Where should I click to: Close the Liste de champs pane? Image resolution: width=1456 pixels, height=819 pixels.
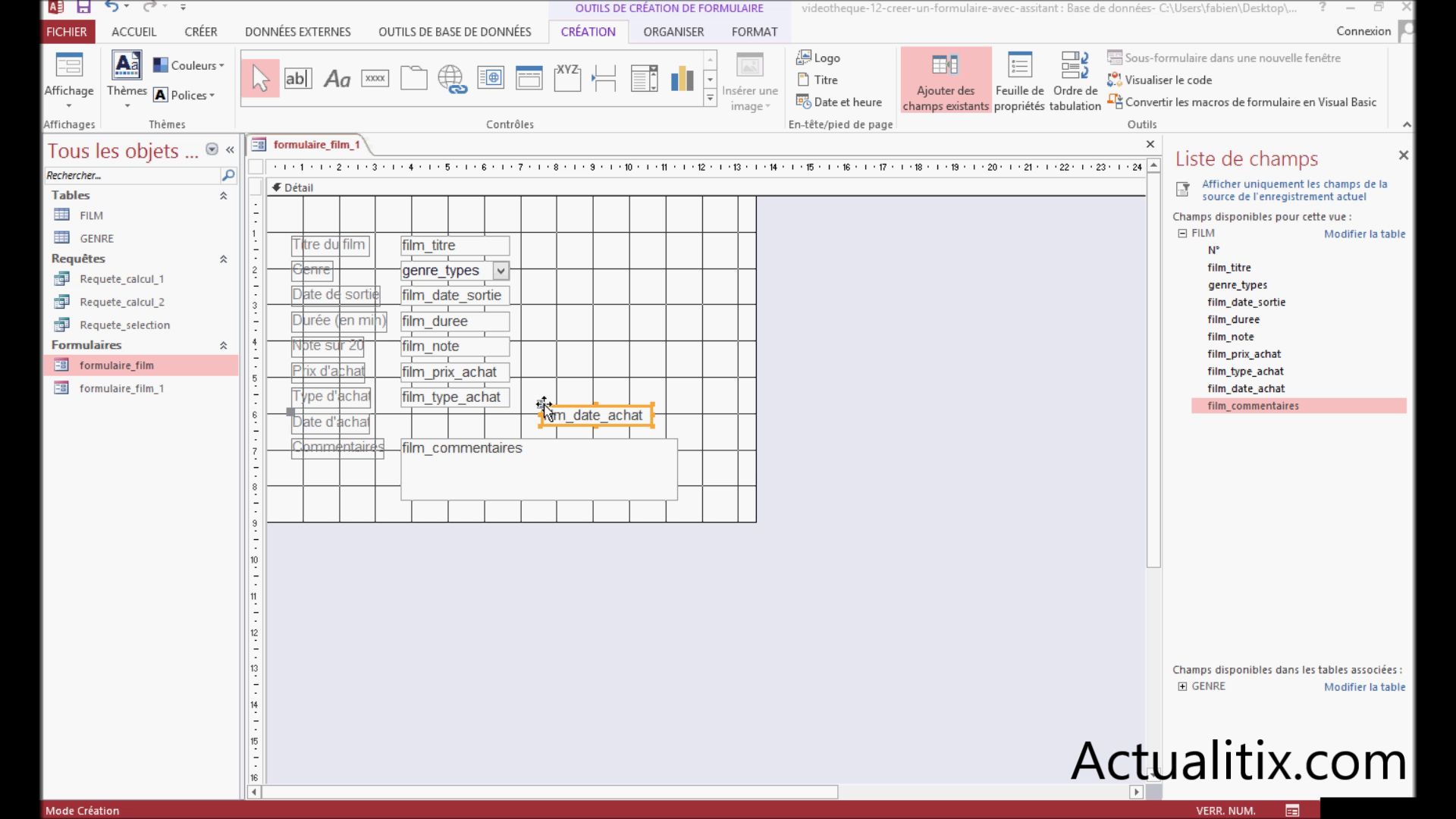[1404, 155]
